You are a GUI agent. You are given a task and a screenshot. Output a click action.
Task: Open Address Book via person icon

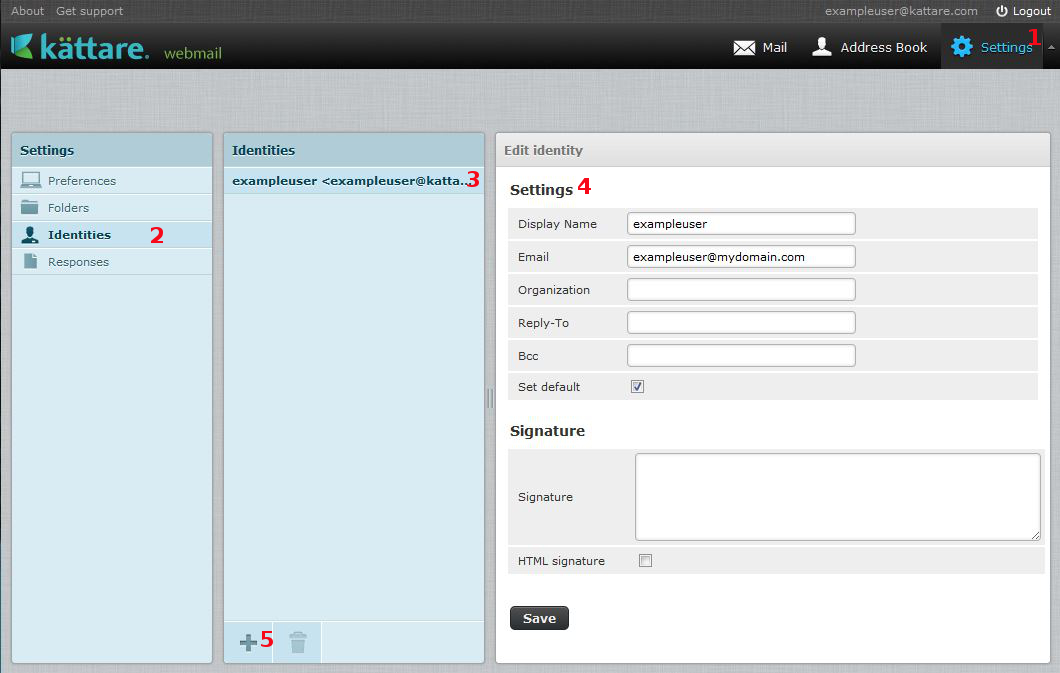[822, 47]
